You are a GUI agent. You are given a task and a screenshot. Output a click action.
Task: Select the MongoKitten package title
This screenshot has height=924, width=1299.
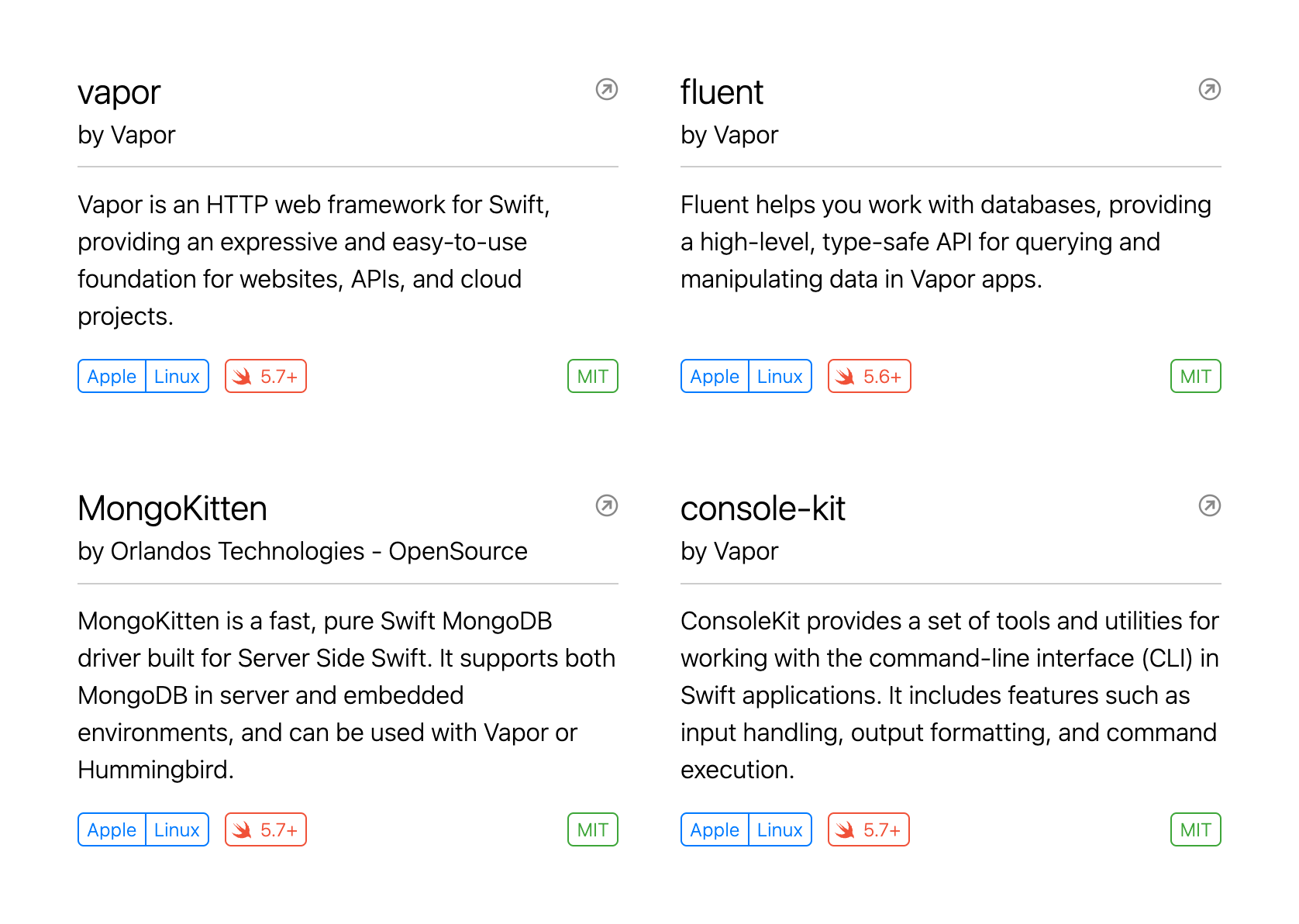point(172,509)
